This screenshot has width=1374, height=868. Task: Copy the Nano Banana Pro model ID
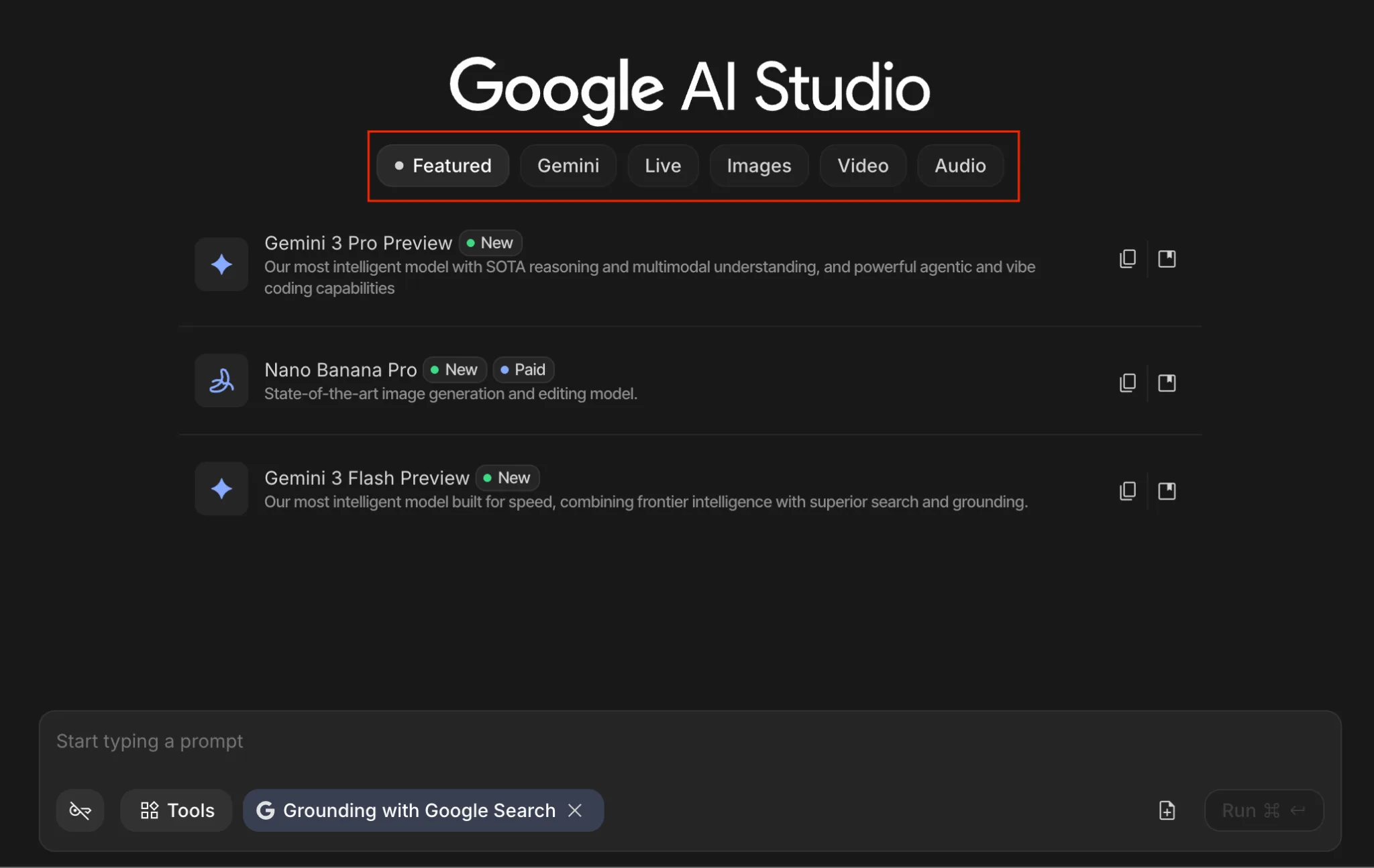tap(1128, 383)
